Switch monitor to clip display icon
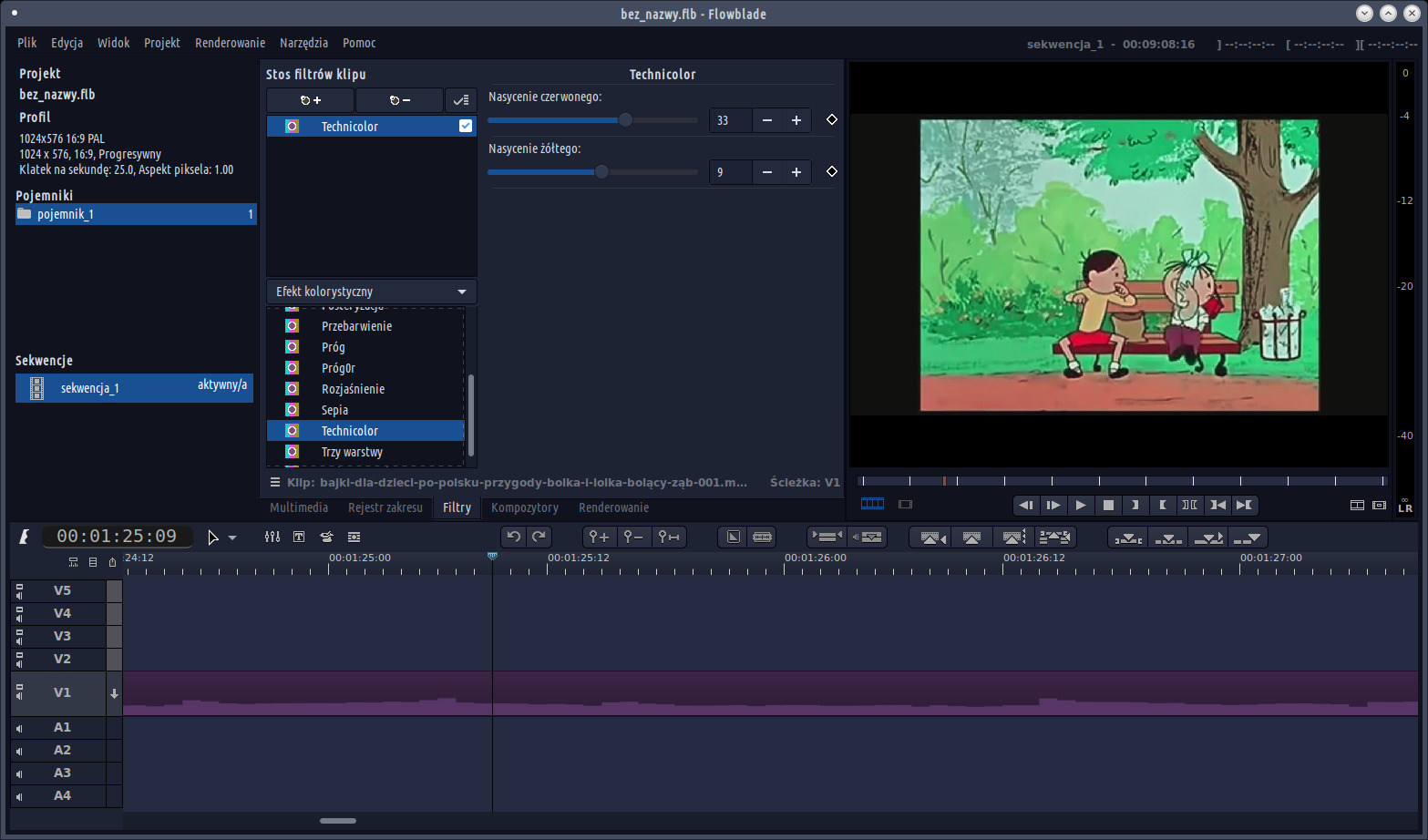1428x840 pixels. (905, 504)
